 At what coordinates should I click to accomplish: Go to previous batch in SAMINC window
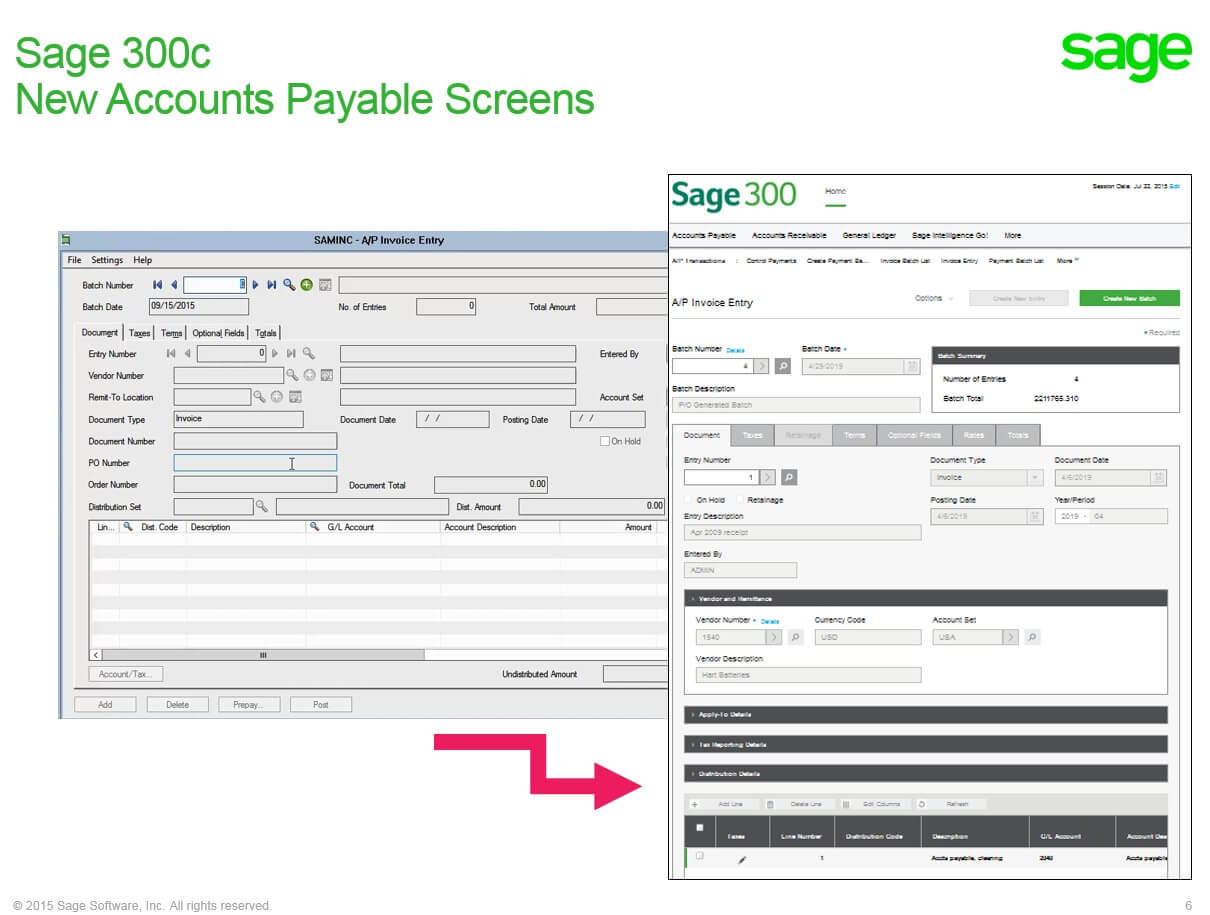click(x=173, y=285)
